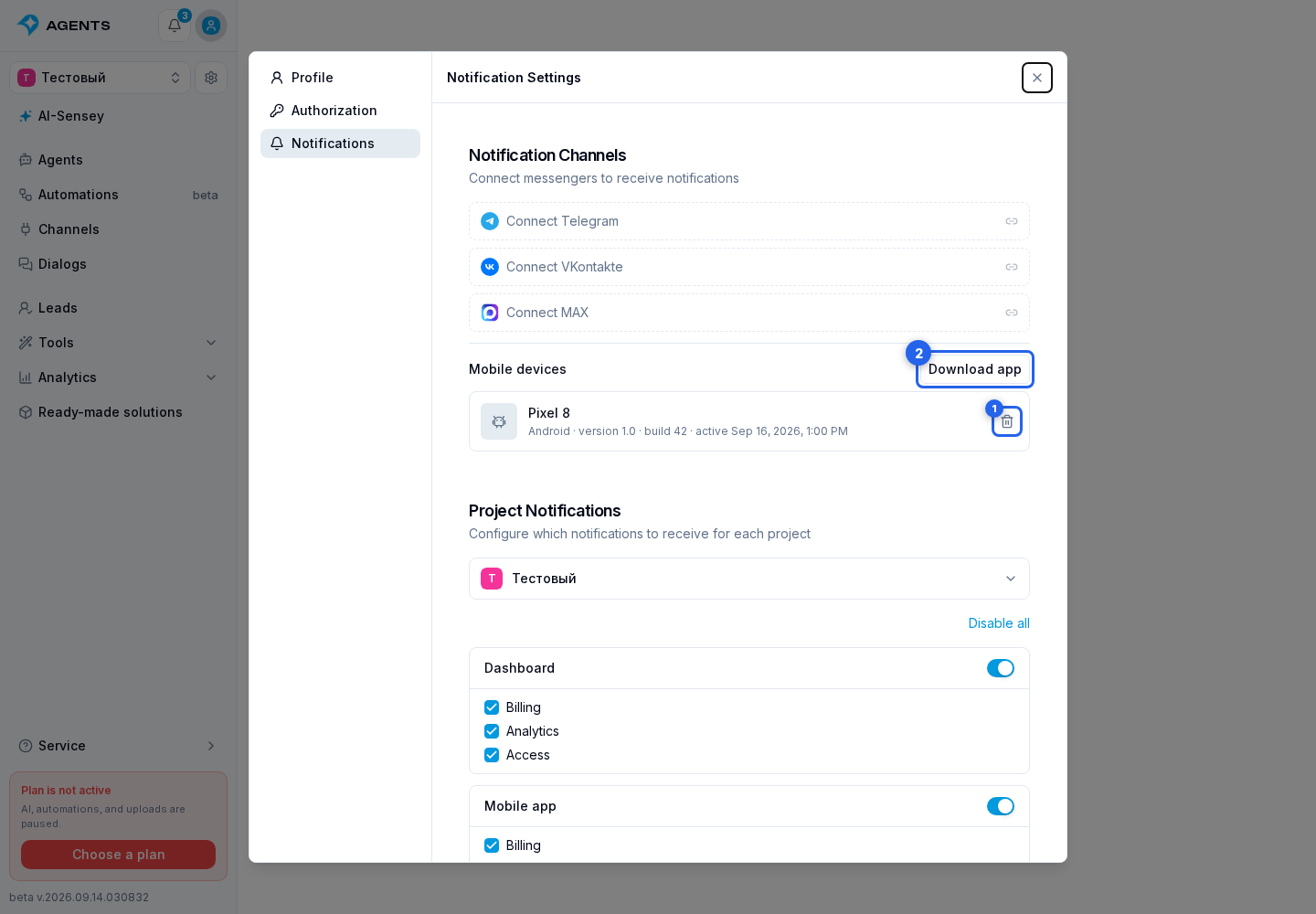Open the user avatar menu

tap(211, 26)
